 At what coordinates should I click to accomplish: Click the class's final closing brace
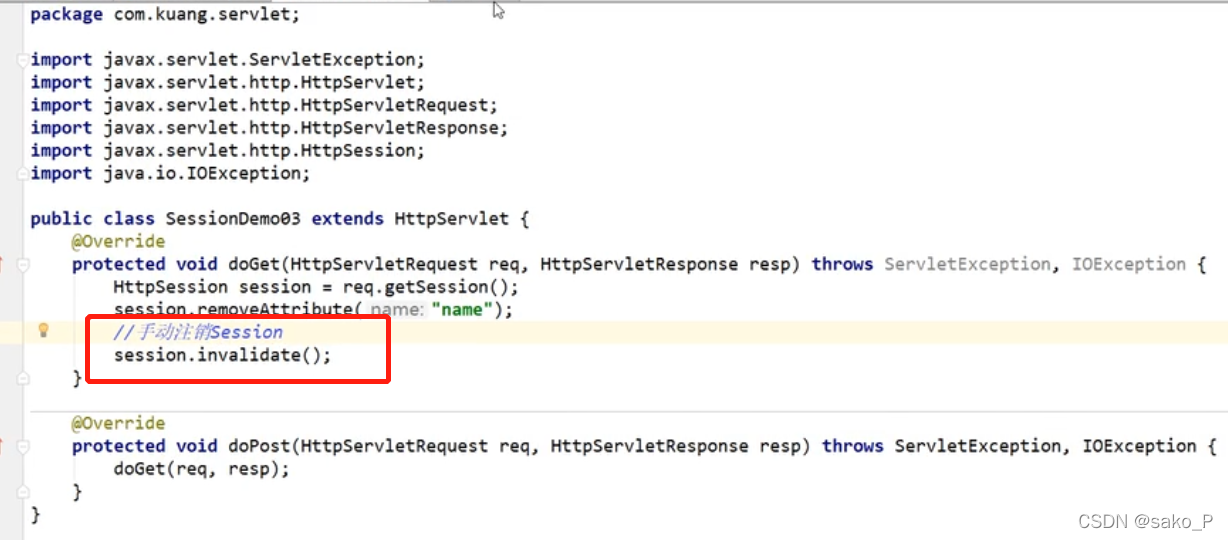click(36, 514)
